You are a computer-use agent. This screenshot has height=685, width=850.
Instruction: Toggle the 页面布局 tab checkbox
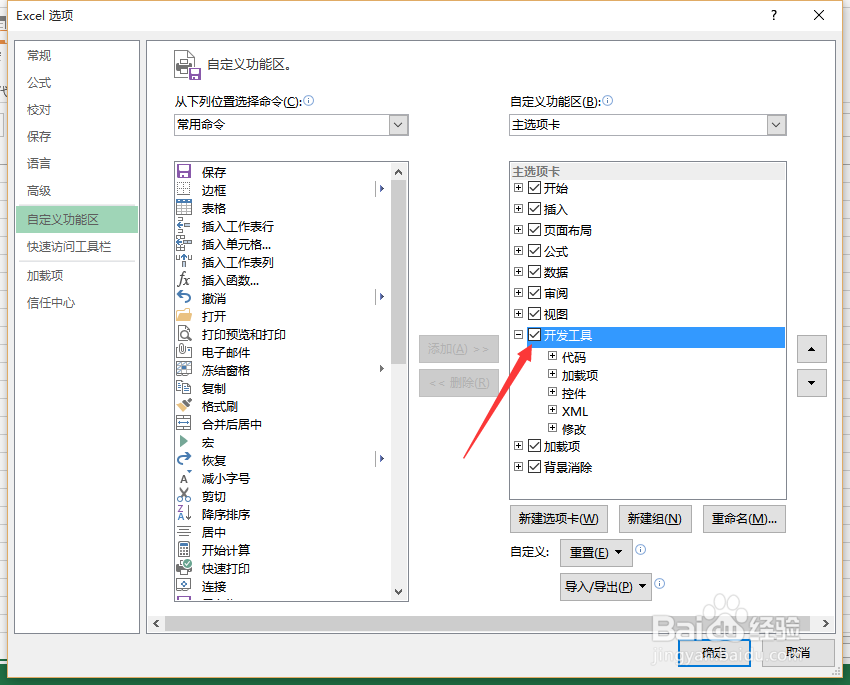[x=535, y=230]
